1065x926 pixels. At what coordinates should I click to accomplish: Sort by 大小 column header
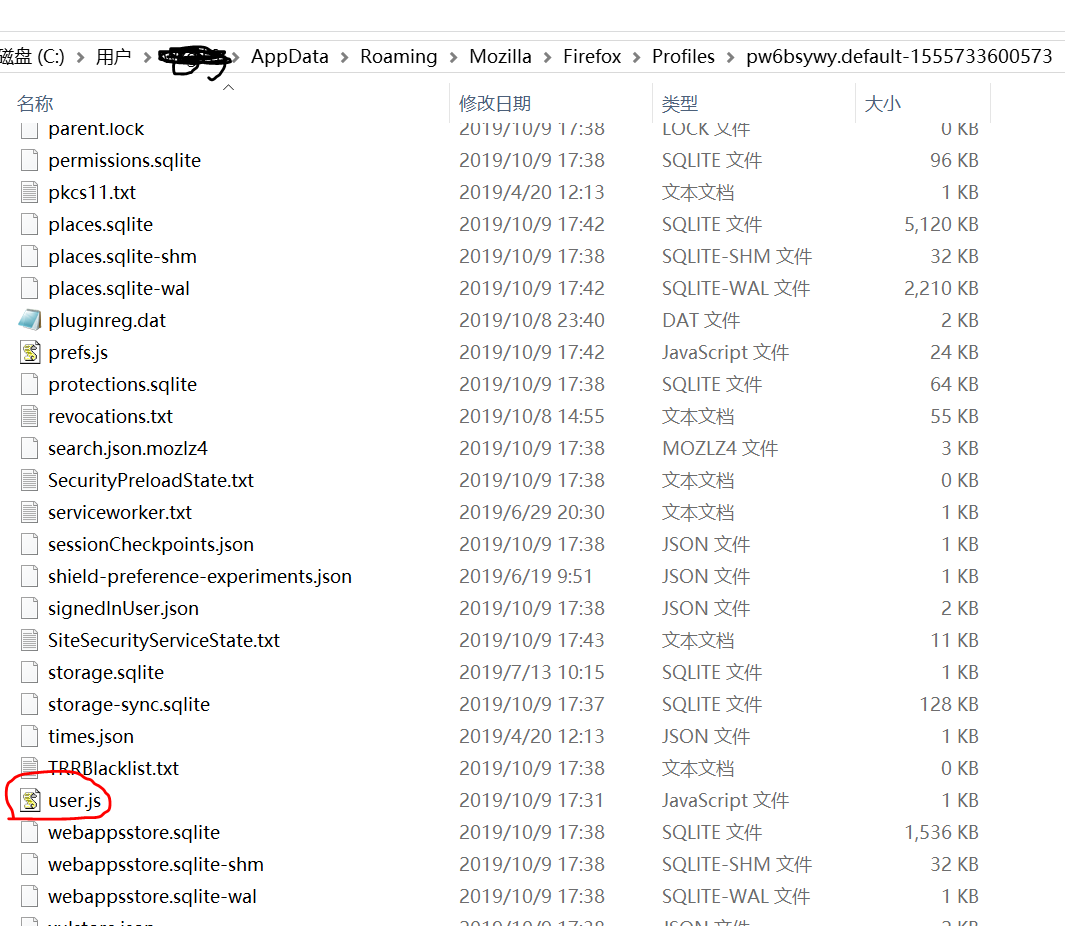click(882, 103)
